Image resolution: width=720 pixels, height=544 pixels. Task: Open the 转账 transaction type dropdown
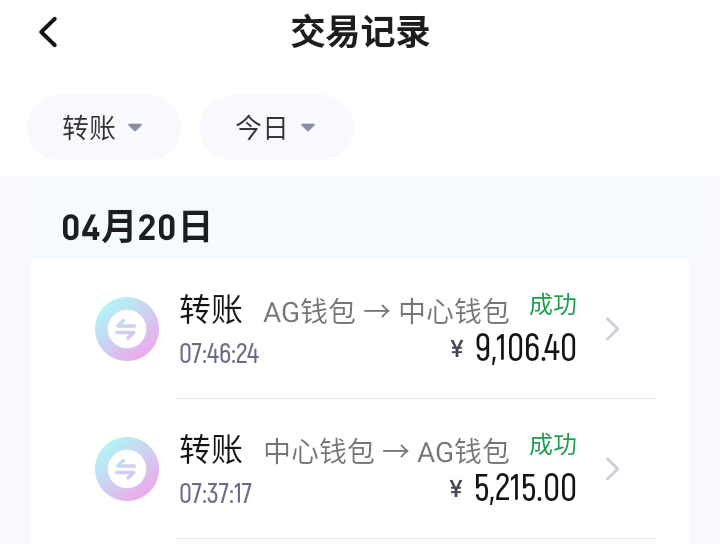click(x=103, y=128)
